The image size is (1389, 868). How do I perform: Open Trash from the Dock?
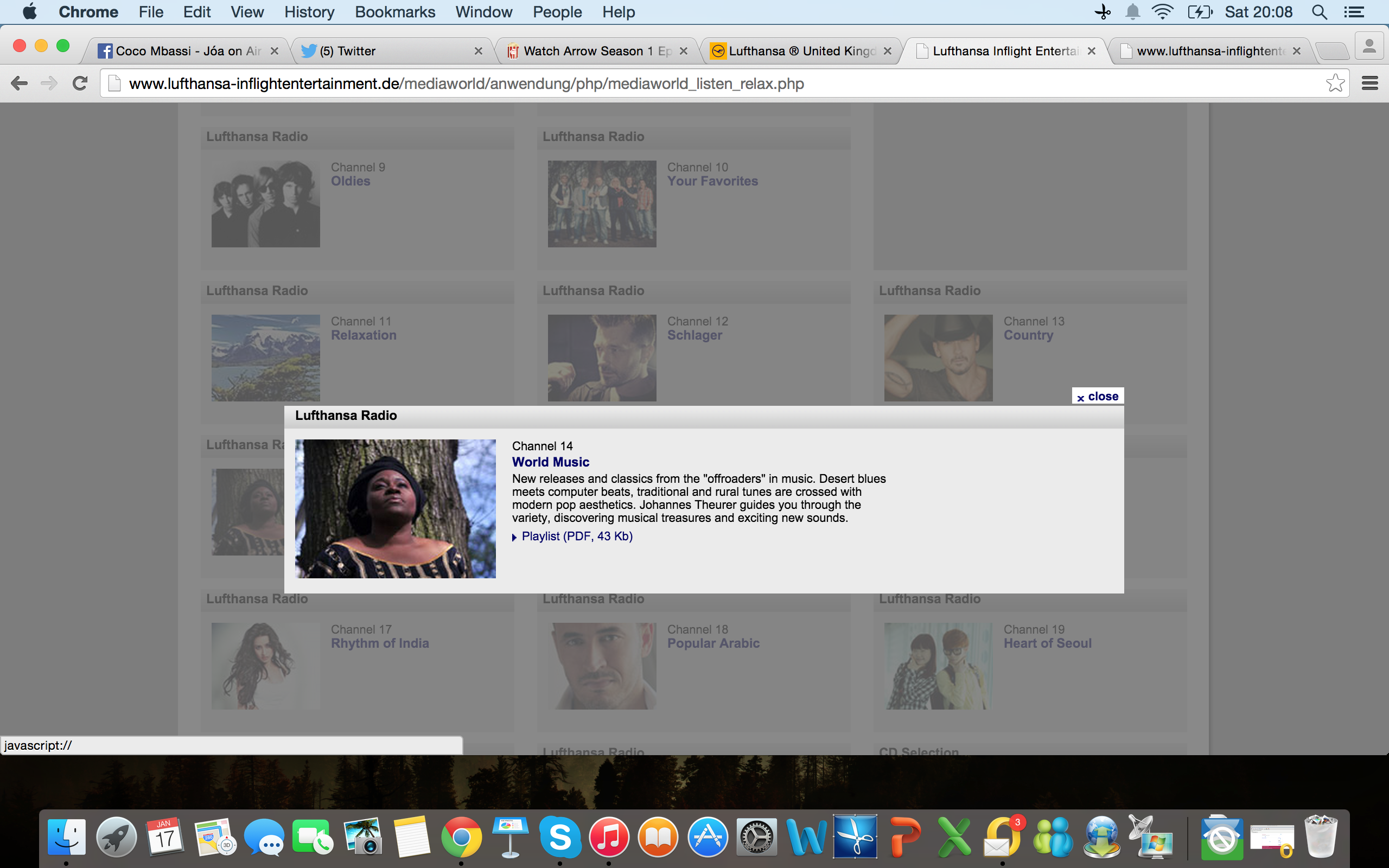[1320, 837]
